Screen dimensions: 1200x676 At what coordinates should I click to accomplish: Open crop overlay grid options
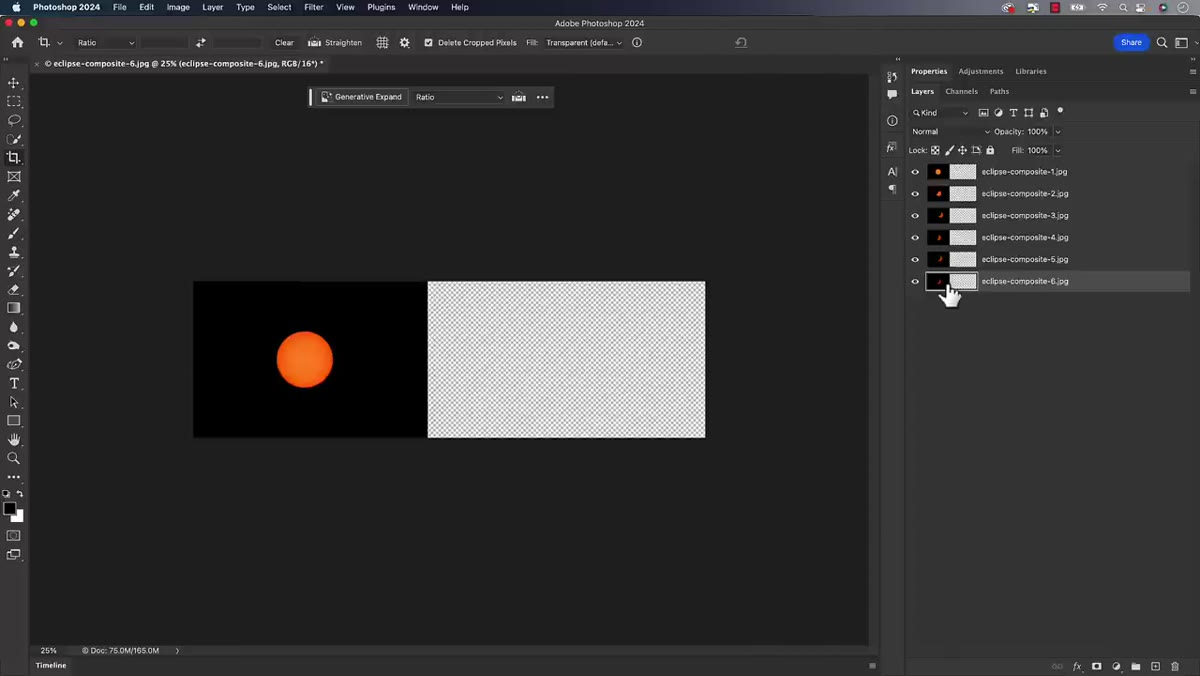click(382, 43)
